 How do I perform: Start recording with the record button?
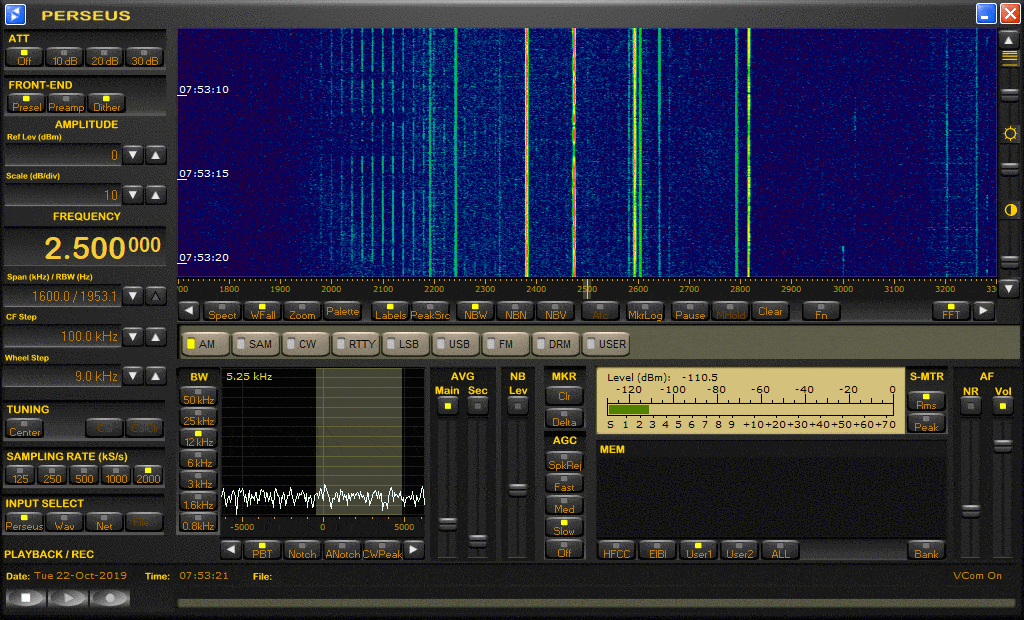coord(110,597)
